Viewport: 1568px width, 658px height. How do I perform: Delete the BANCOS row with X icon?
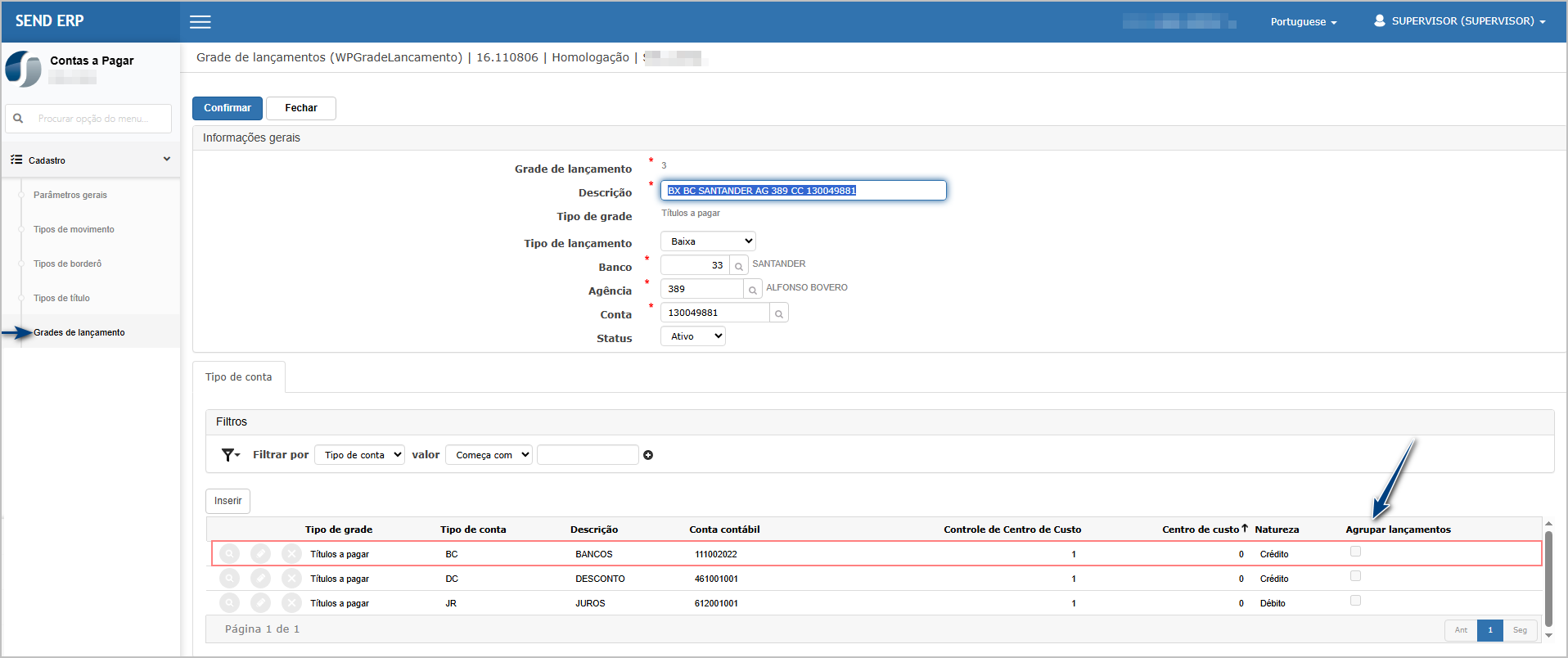(291, 554)
